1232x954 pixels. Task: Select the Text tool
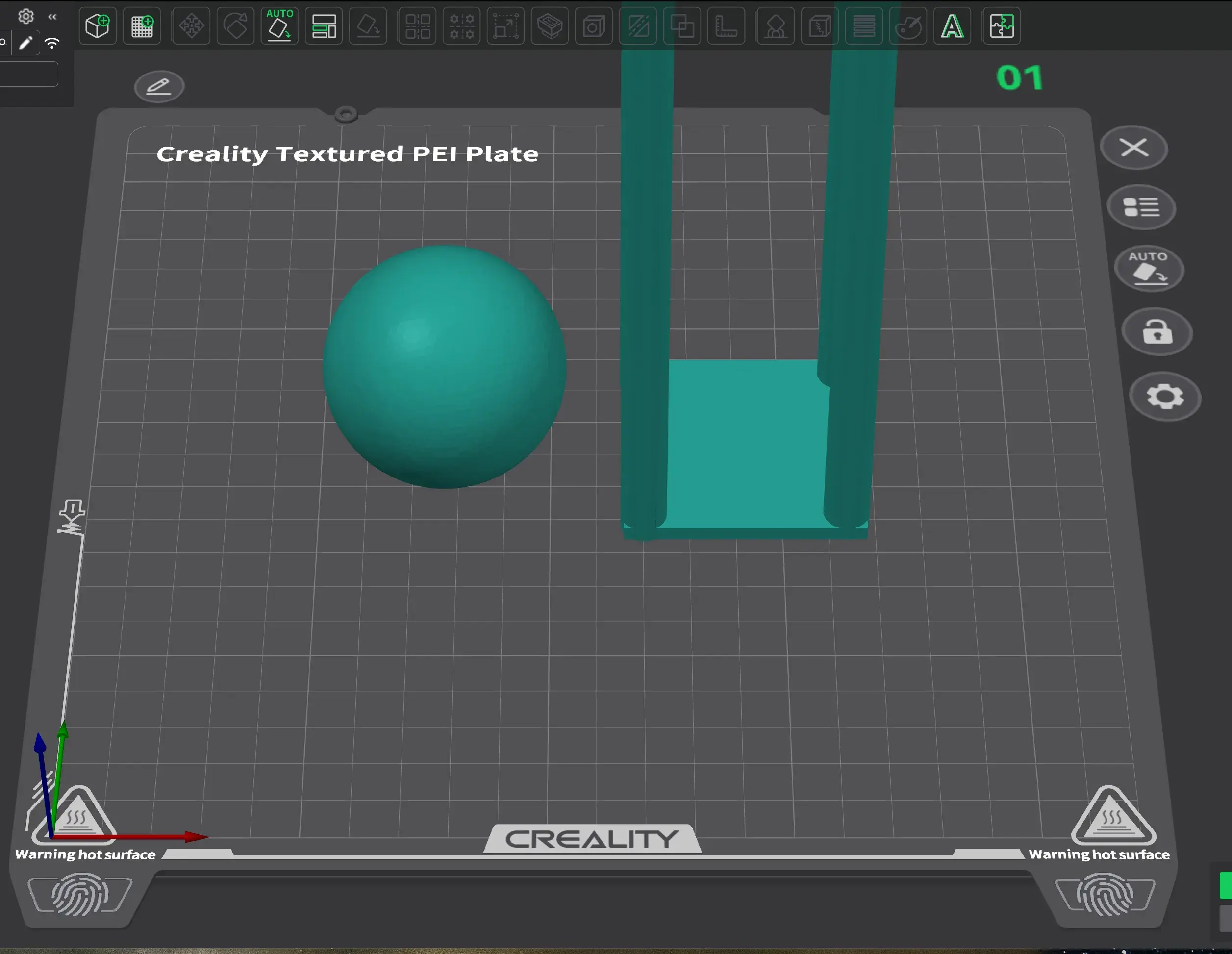(952, 25)
